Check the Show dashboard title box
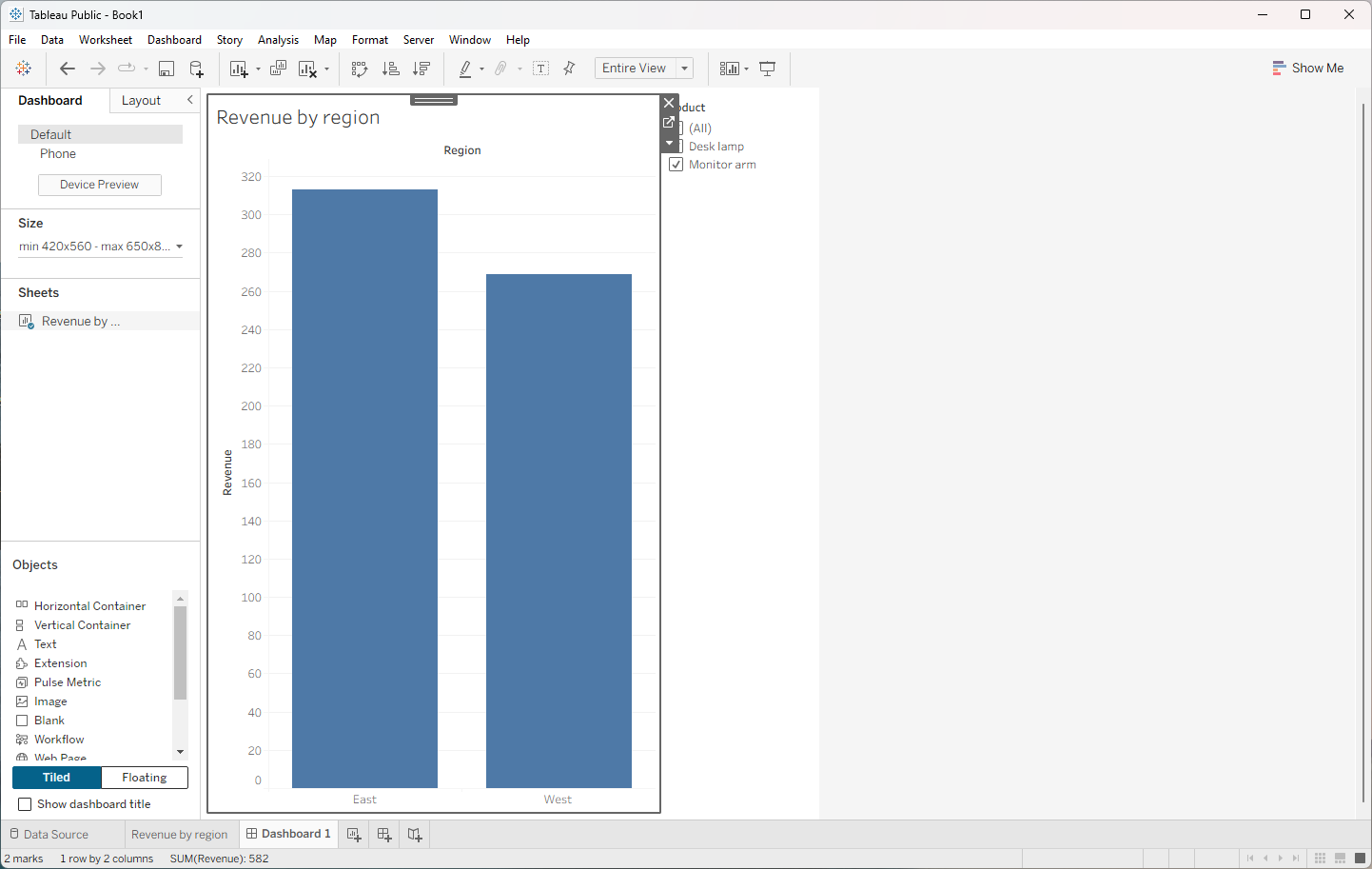Viewport: 1372px width, 869px height. 25,804
